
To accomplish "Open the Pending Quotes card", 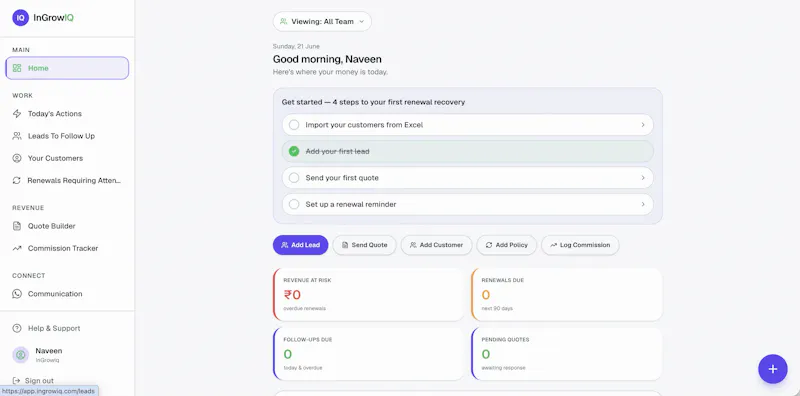I will pyautogui.click(x=567, y=354).
